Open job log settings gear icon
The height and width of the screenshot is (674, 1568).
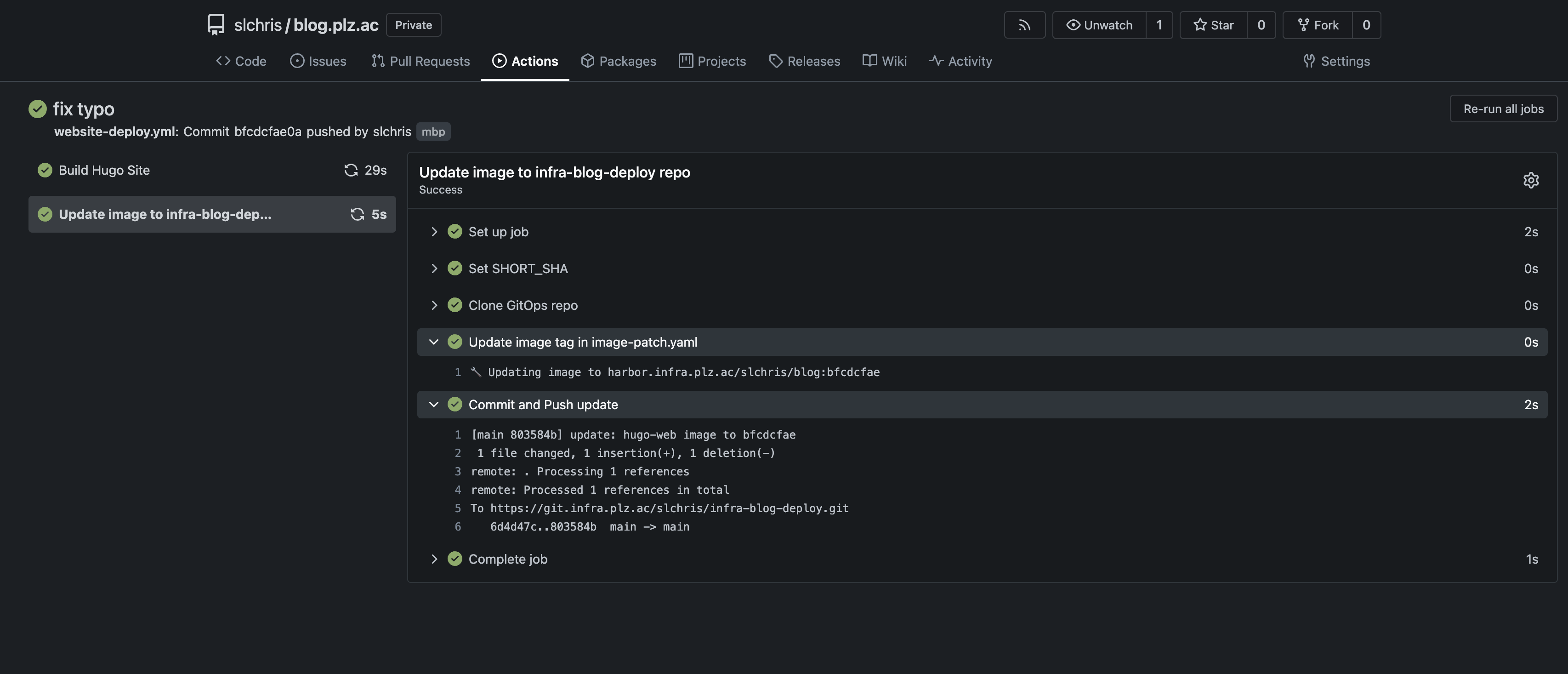tap(1531, 180)
